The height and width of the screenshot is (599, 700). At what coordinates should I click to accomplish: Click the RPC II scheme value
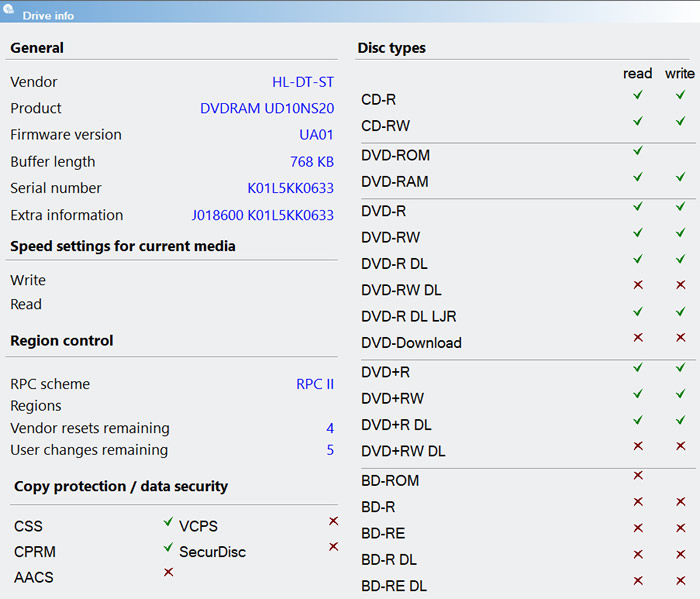click(315, 384)
